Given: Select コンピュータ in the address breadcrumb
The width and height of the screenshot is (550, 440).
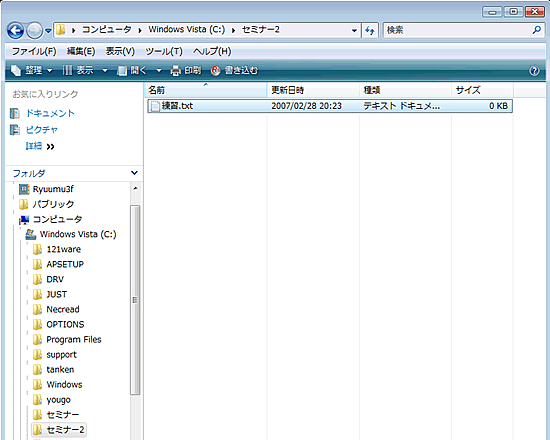Looking at the screenshot, I should [x=107, y=30].
